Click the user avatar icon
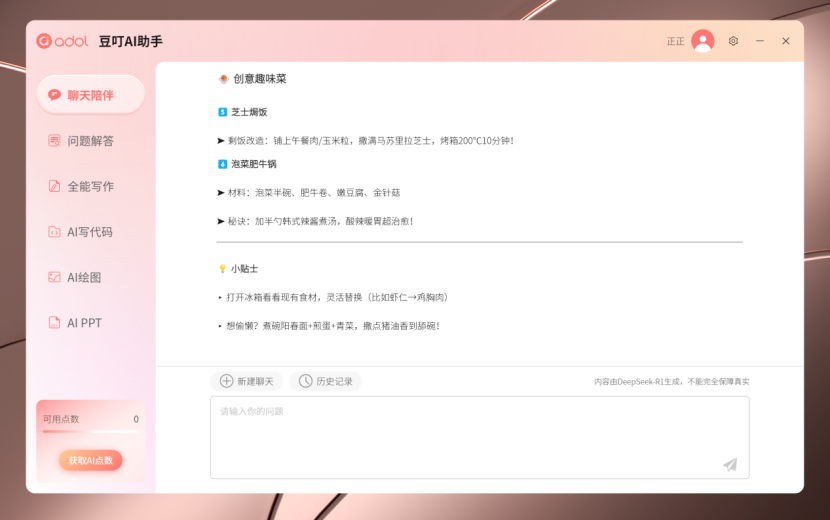Image resolution: width=830 pixels, height=520 pixels. coord(702,41)
